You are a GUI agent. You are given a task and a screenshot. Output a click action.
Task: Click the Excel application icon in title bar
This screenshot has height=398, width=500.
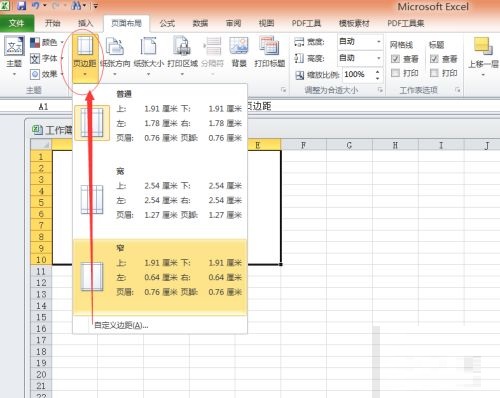click(5, 5)
